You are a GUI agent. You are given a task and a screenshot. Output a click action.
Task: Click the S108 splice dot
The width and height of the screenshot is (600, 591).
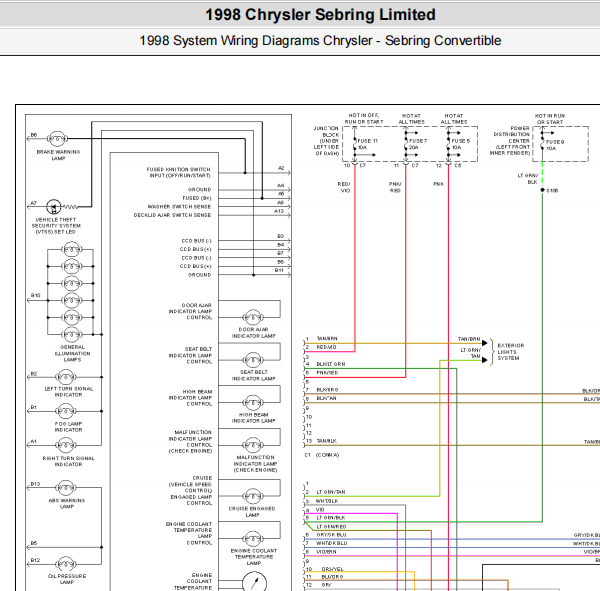coord(542,190)
